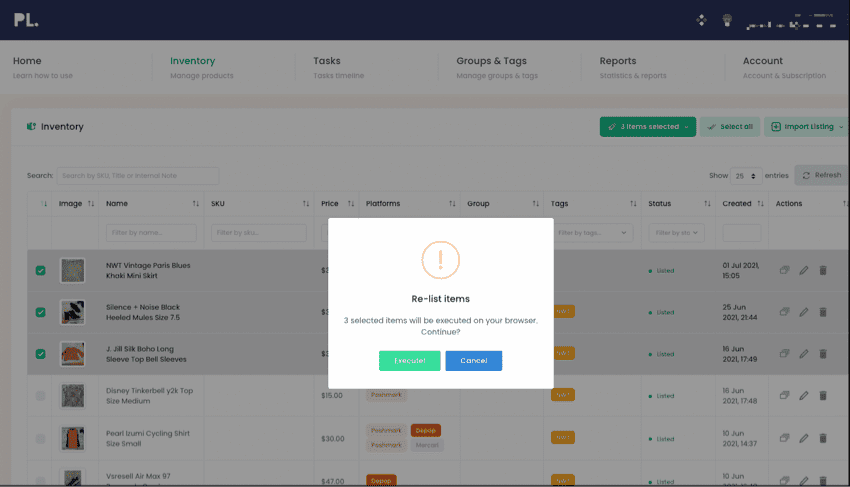850x487 pixels.
Task: Click the $30.00 price cell
Action: tap(332, 439)
